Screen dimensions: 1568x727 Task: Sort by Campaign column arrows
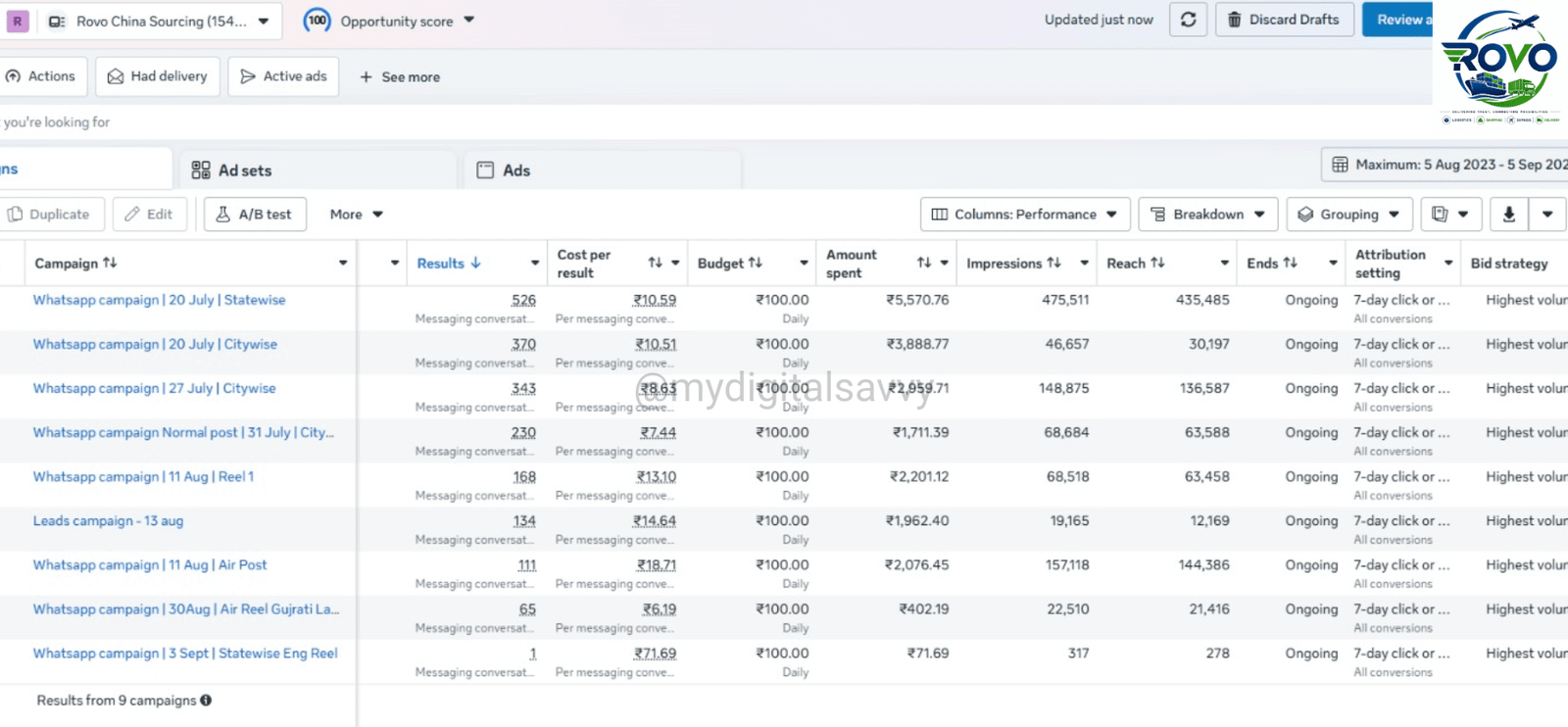point(110,263)
